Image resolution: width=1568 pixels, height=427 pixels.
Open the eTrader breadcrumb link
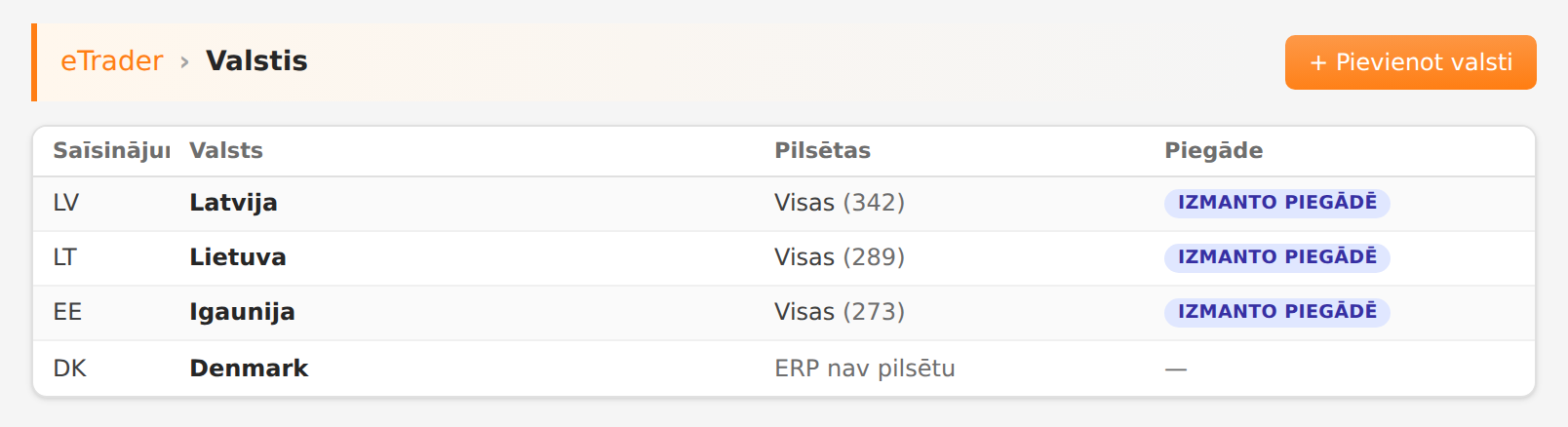click(x=111, y=61)
